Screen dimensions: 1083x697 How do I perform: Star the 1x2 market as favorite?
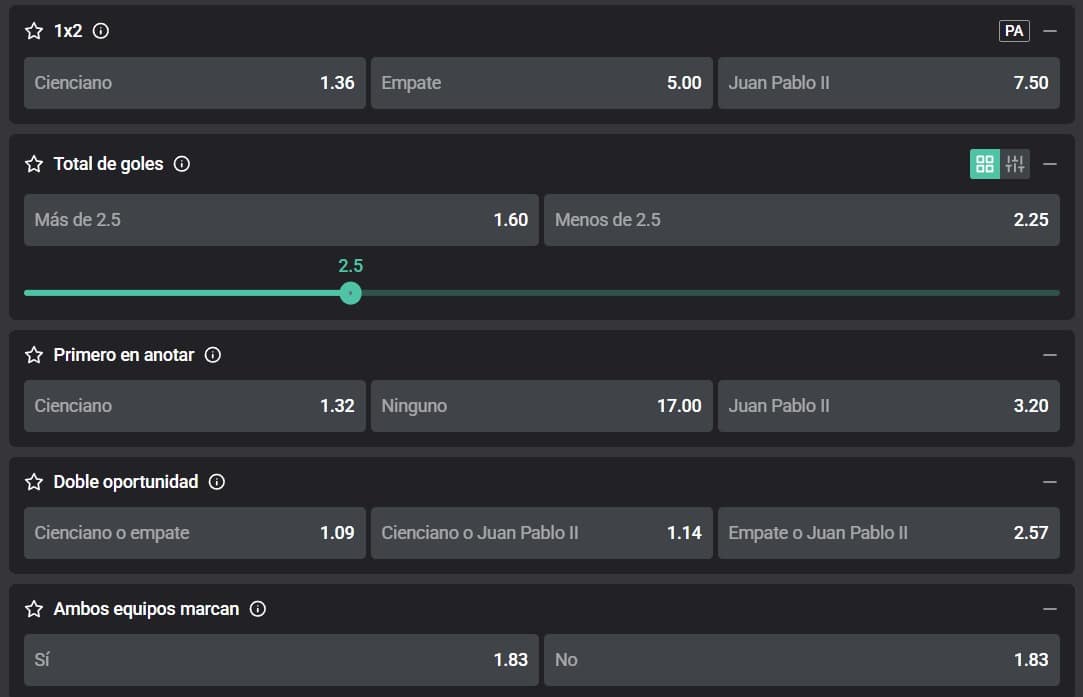34,31
